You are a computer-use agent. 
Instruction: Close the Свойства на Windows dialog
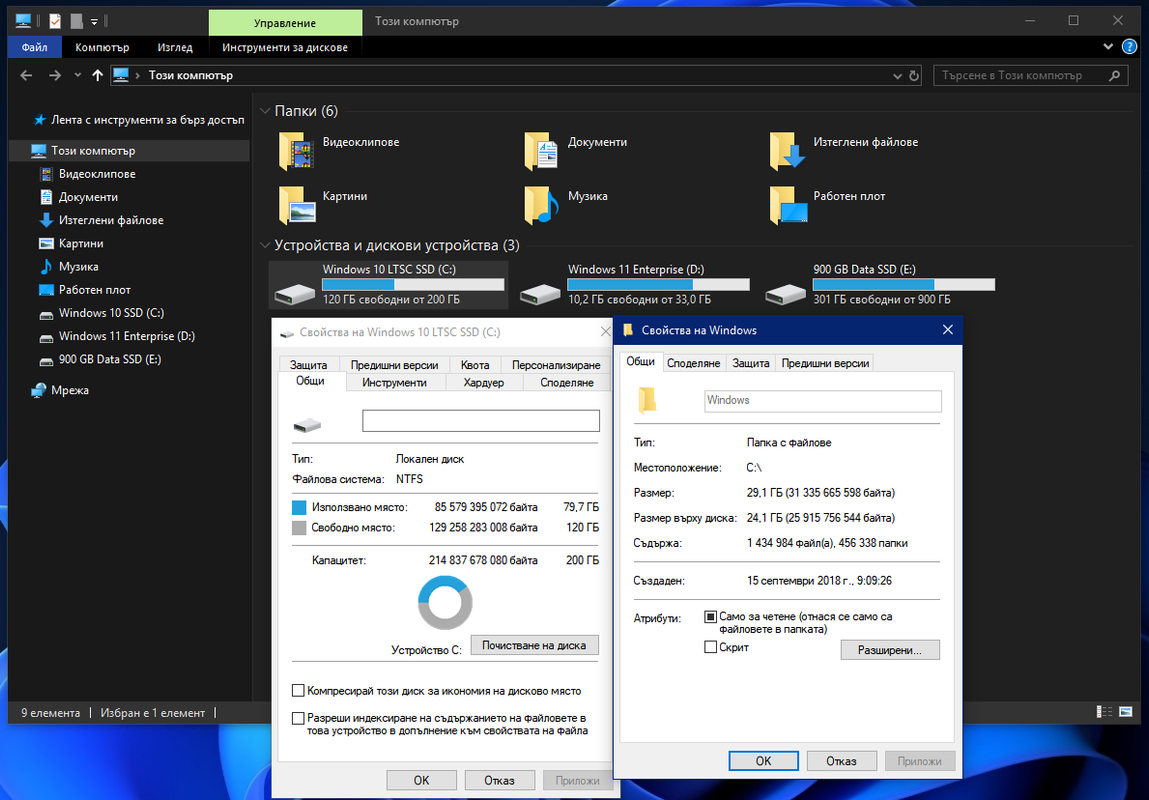point(947,330)
